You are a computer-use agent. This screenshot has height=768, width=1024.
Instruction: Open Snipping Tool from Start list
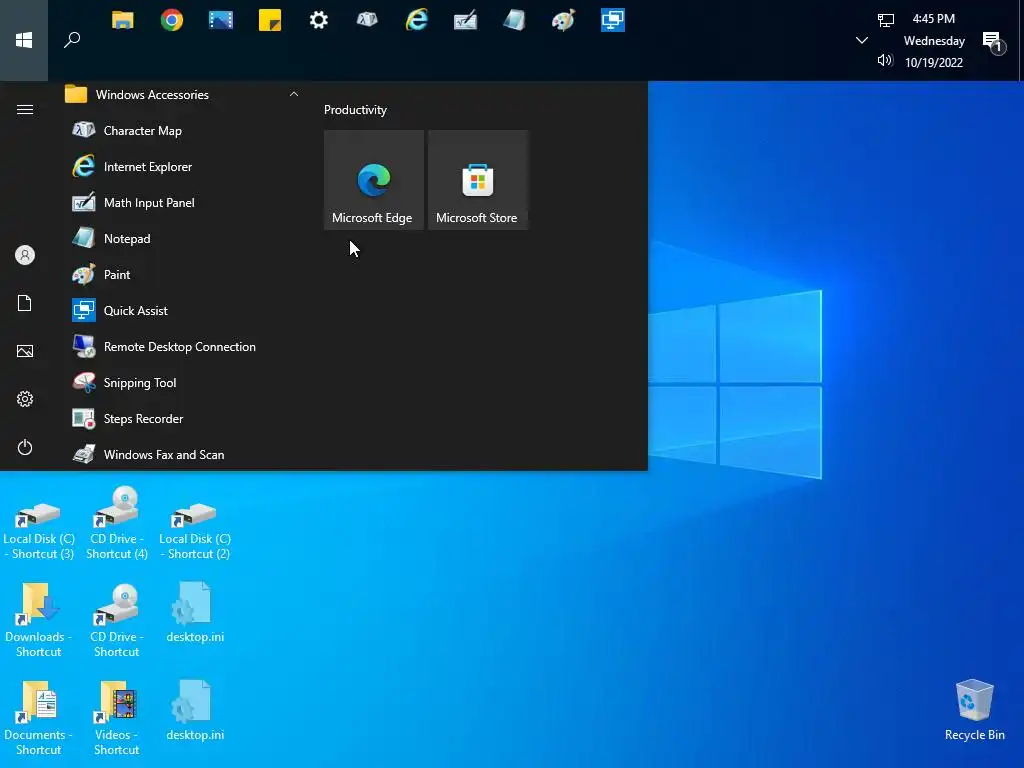[181, 382]
